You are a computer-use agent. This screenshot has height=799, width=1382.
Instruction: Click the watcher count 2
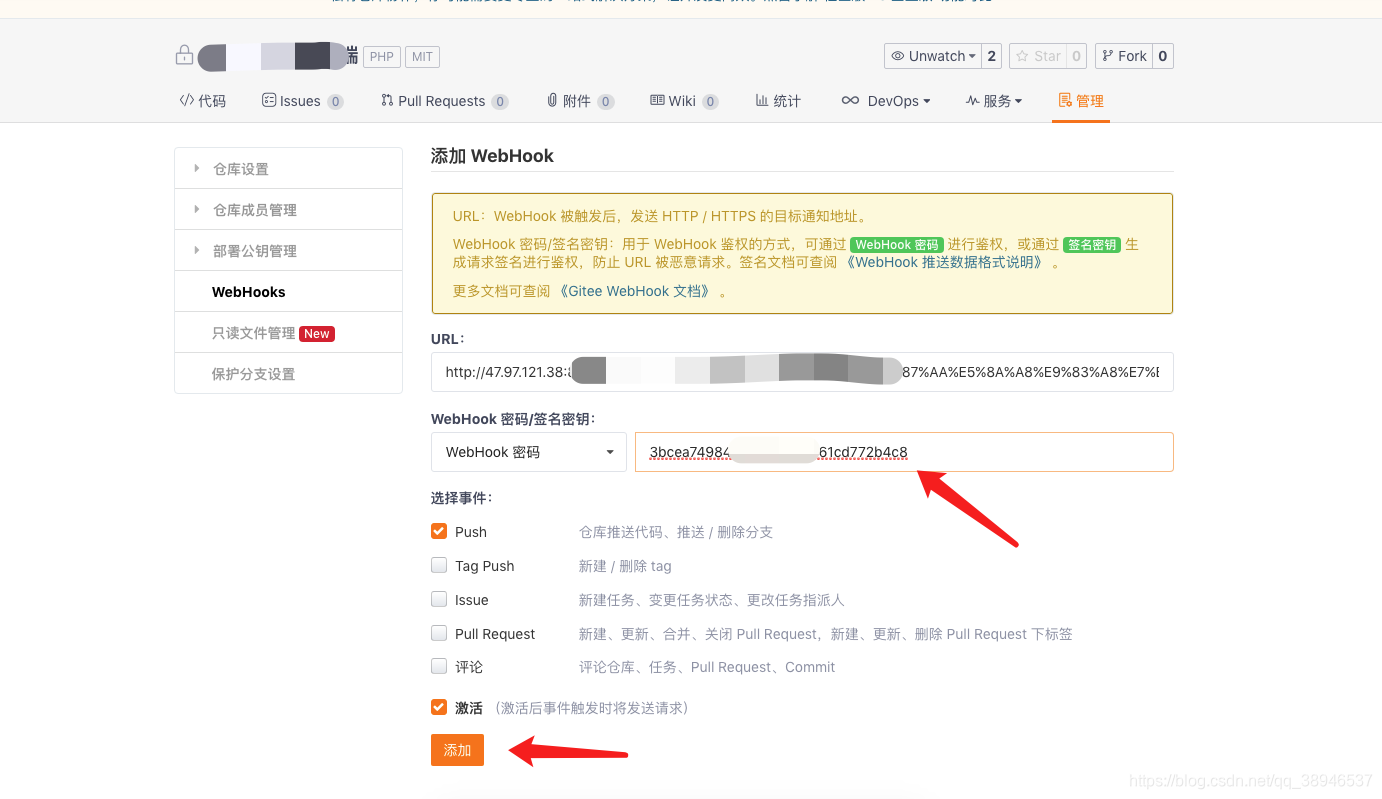click(x=992, y=56)
